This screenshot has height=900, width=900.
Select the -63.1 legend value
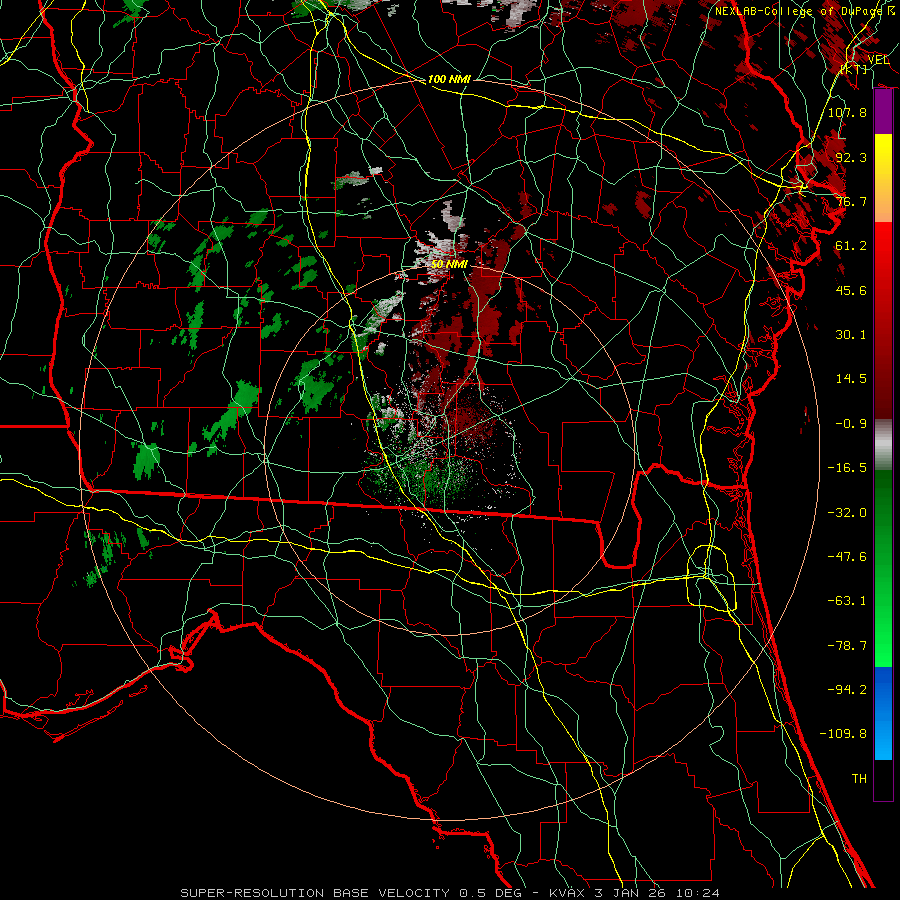(x=847, y=601)
